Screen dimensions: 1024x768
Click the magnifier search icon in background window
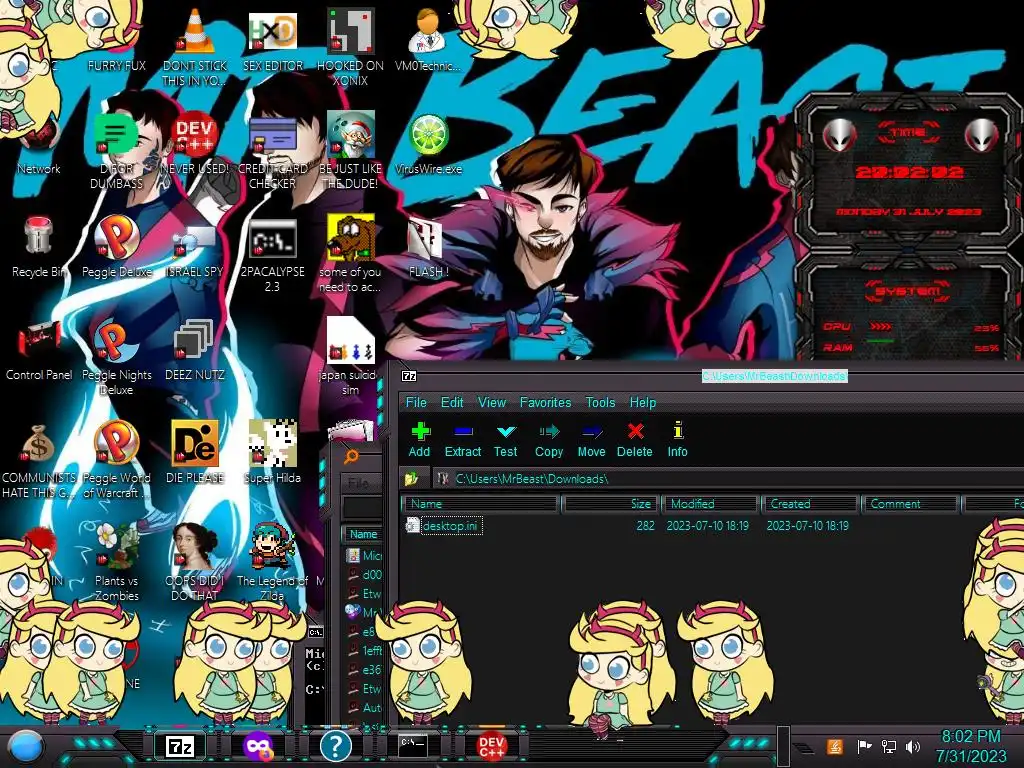click(351, 456)
